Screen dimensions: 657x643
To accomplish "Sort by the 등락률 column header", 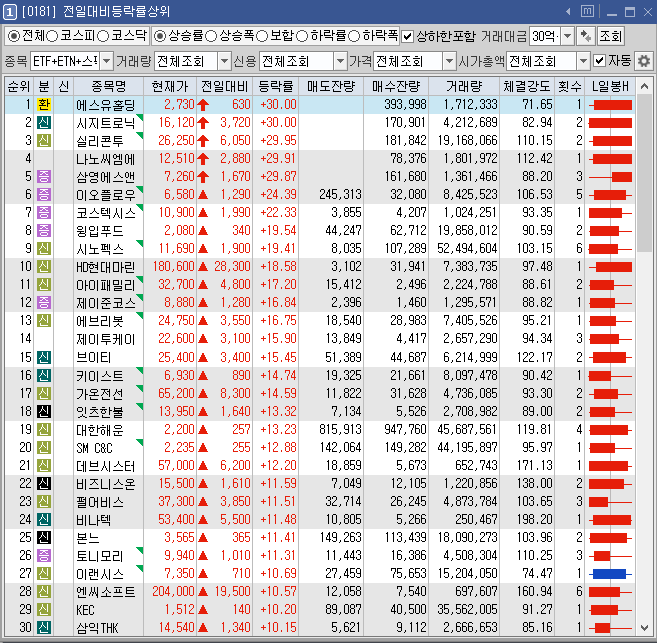I will [x=275, y=86].
